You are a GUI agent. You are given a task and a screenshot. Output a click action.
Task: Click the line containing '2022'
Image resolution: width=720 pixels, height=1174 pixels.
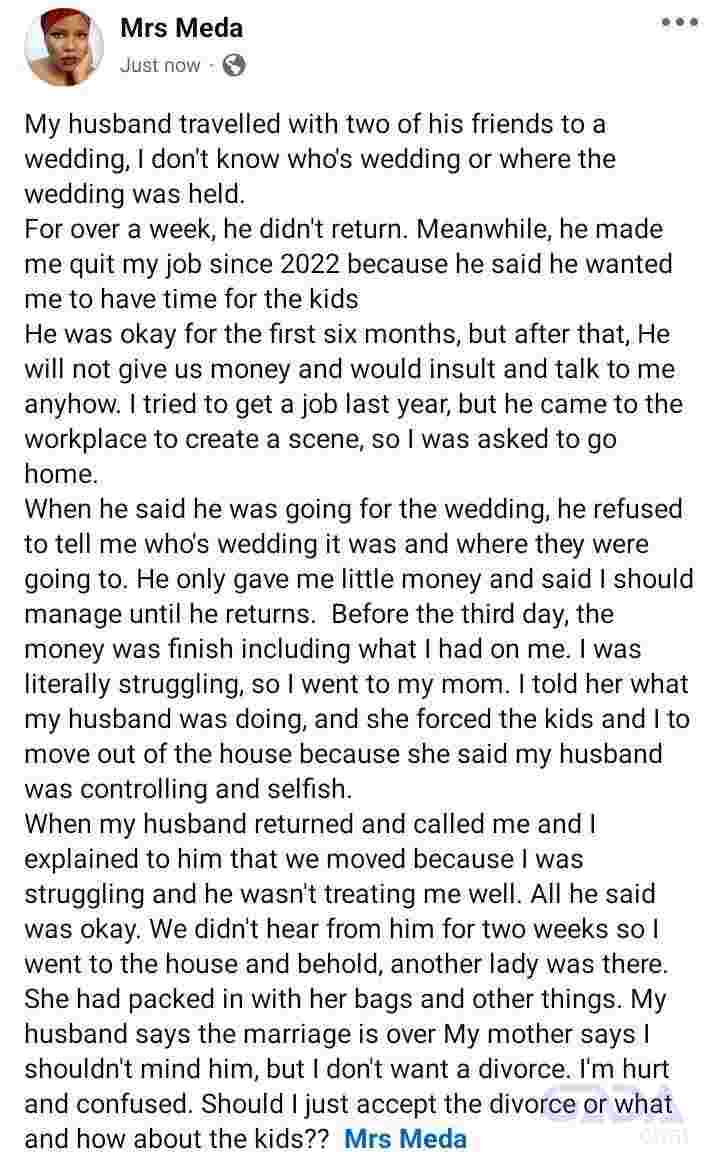pyautogui.click(x=348, y=264)
